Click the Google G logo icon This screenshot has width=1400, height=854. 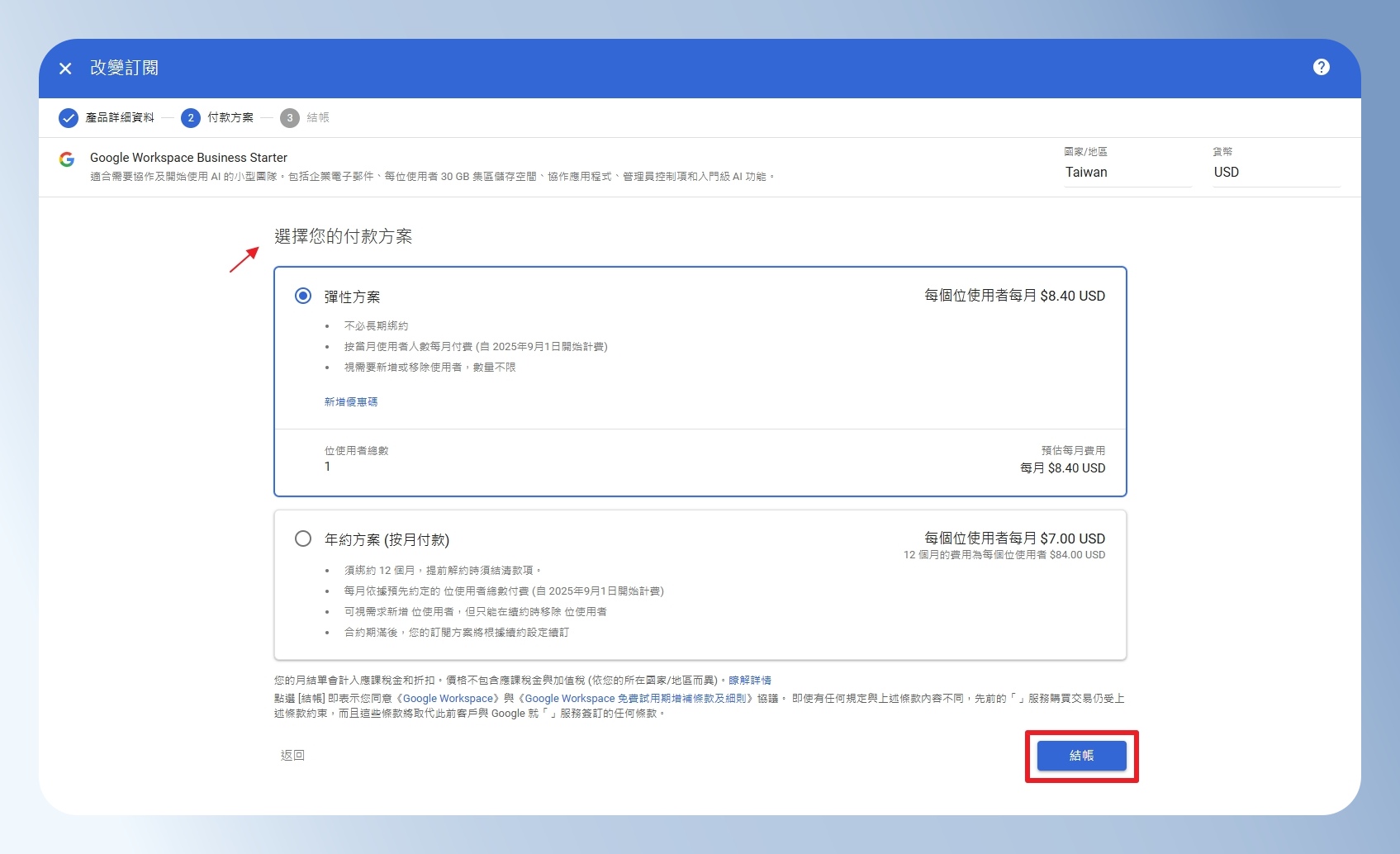point(67,159)
